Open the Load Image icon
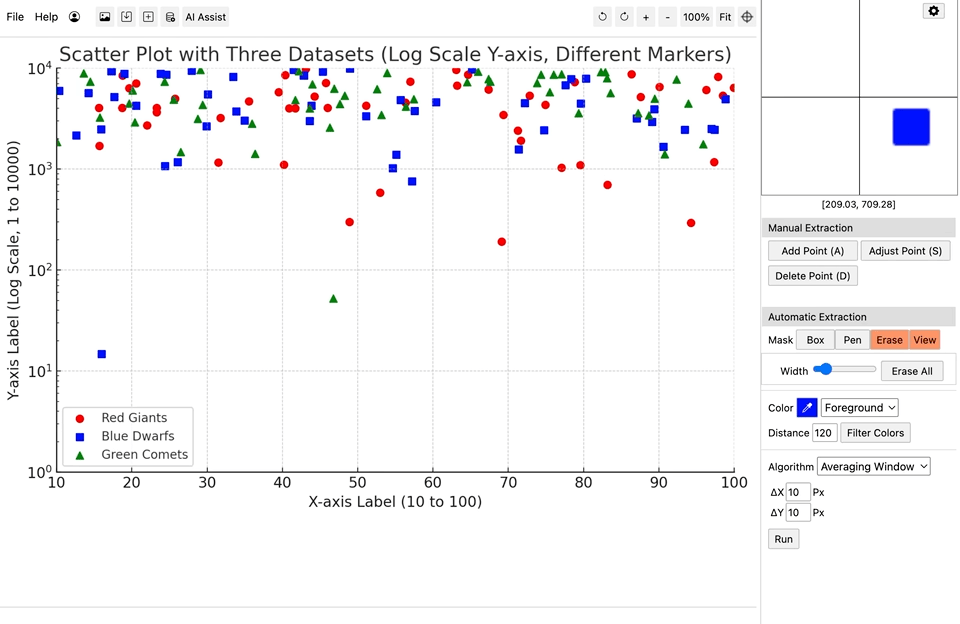Image resolution: width=960 pixels, height=624 pixels. pos(104,17)
